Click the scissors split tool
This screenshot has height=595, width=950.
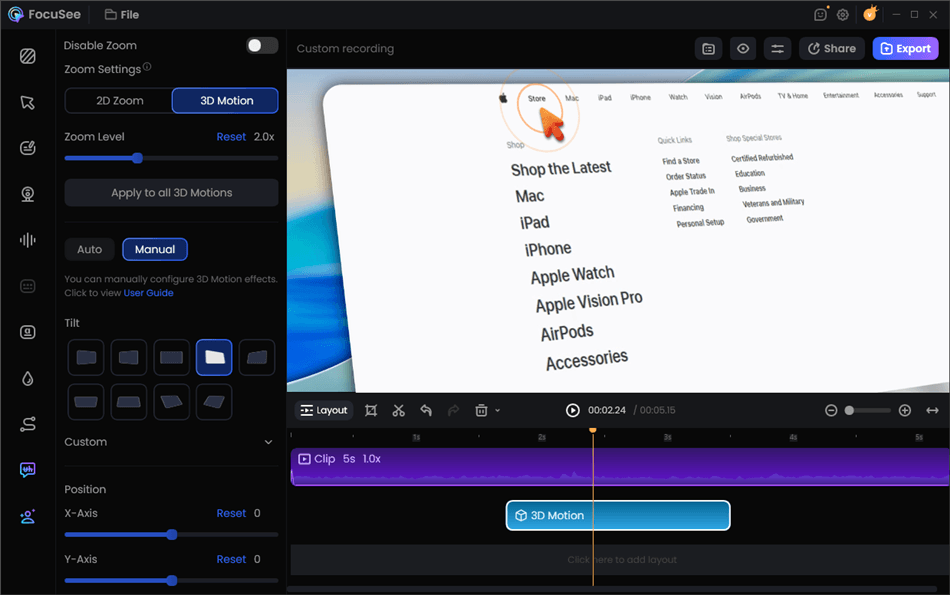pyautogui.click(x=398, y=410)
